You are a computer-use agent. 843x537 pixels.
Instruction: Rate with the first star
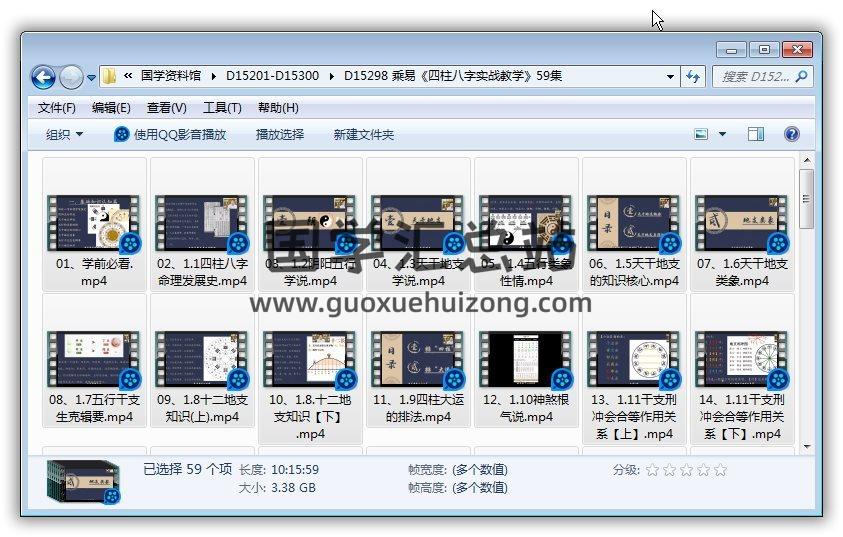point(652,470)
